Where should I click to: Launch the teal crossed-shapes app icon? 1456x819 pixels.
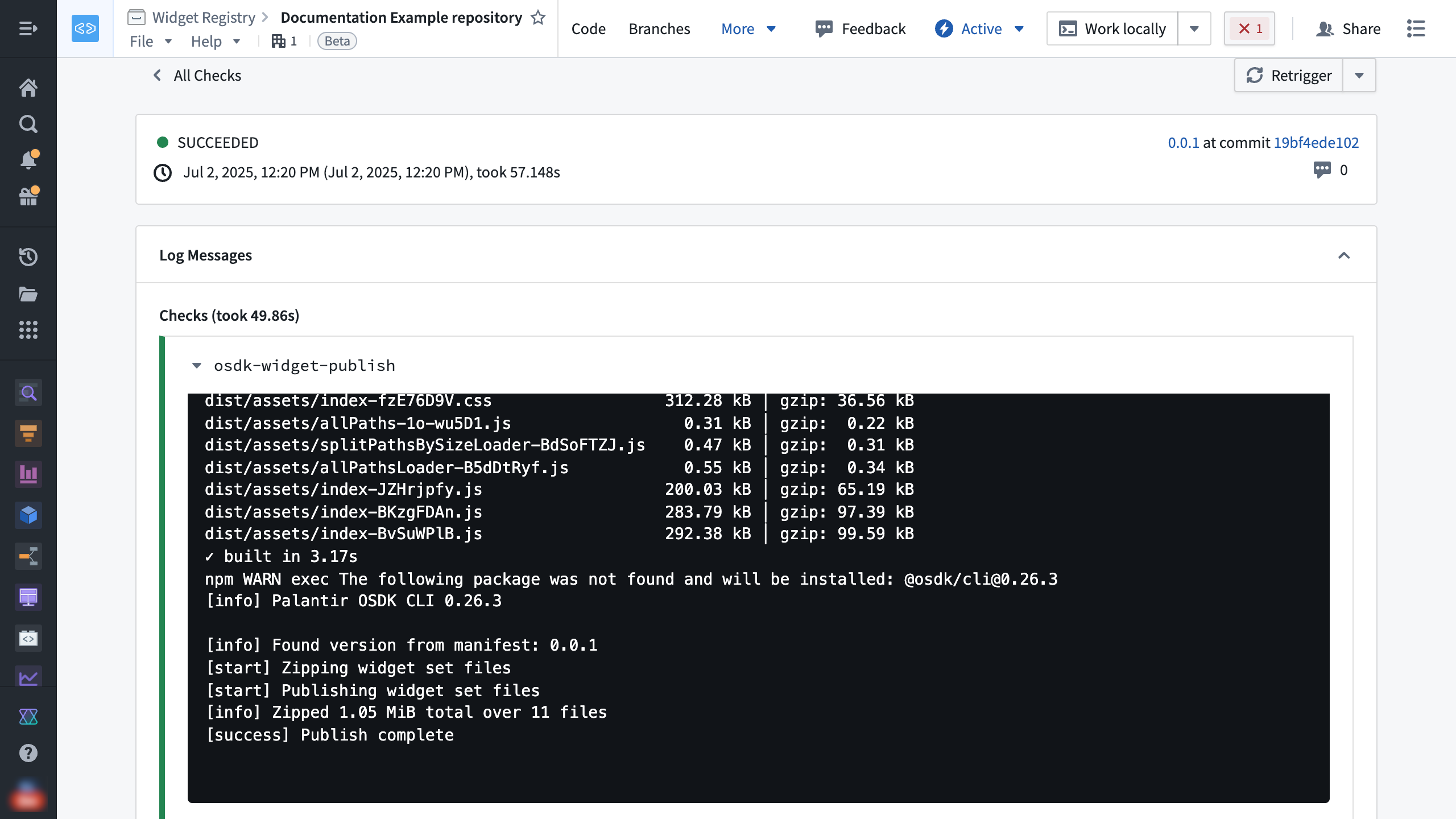(x=28, y=717)
